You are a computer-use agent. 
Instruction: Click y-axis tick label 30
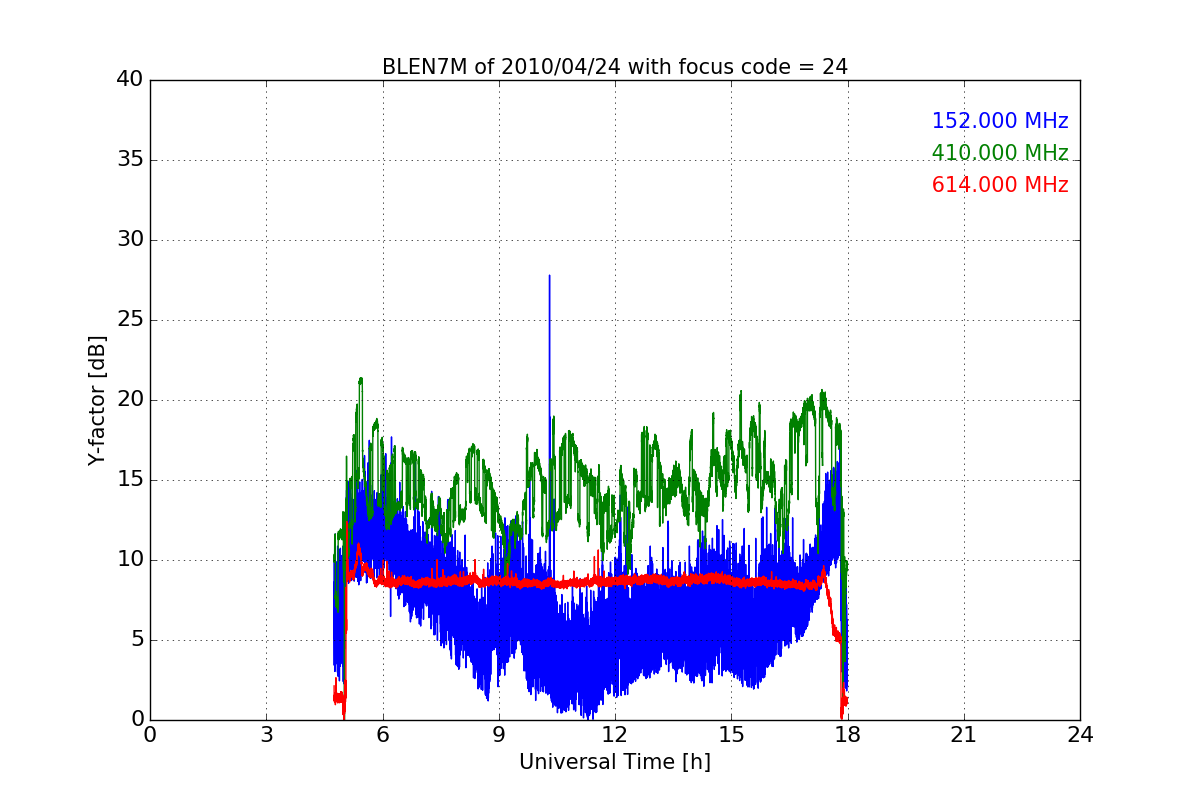click(129, 240)
